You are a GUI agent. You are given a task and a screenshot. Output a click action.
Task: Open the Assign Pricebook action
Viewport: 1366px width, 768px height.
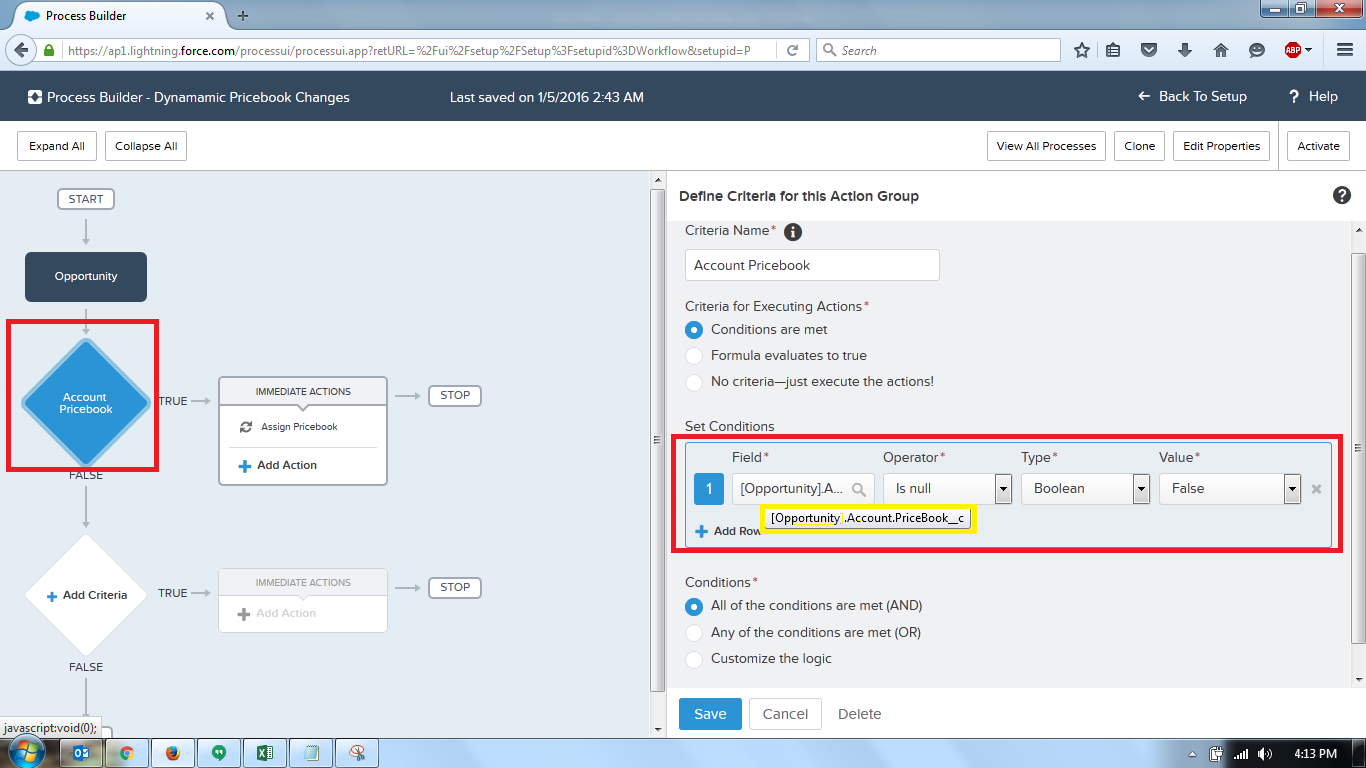pos(299,427)
